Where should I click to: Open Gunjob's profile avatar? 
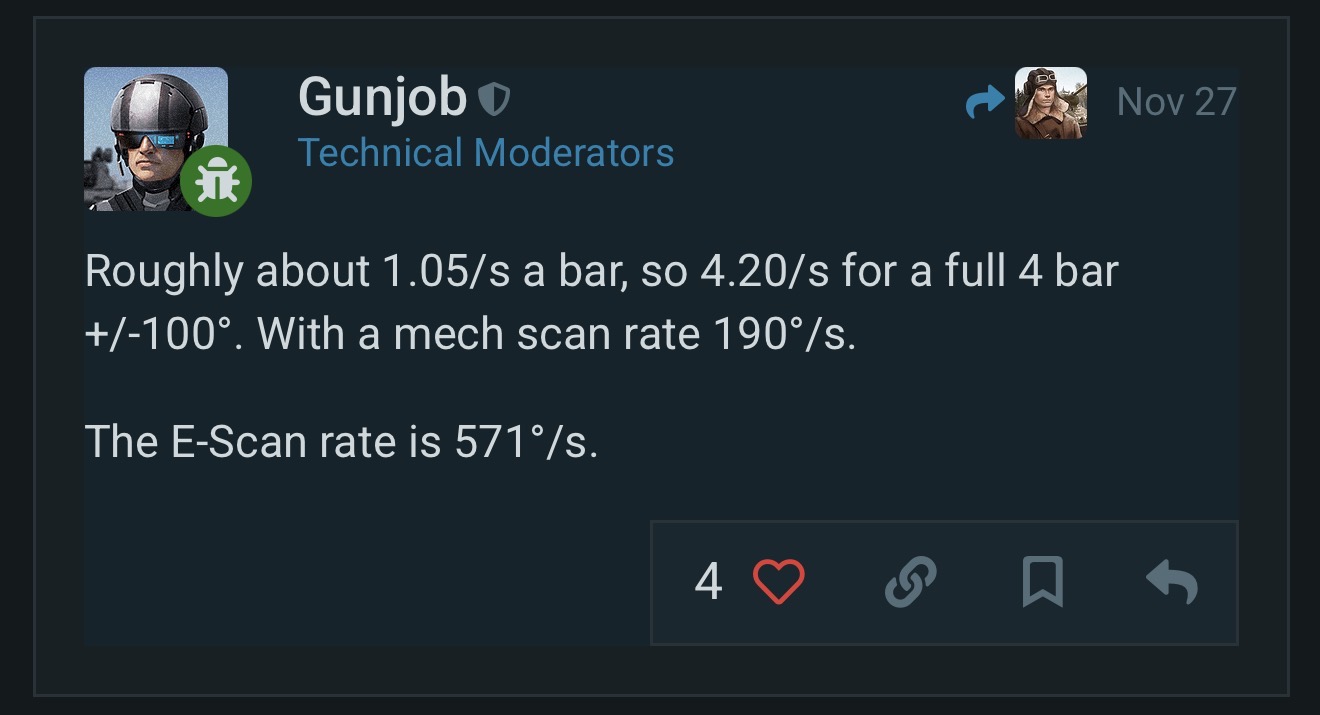tap(155, 137)
